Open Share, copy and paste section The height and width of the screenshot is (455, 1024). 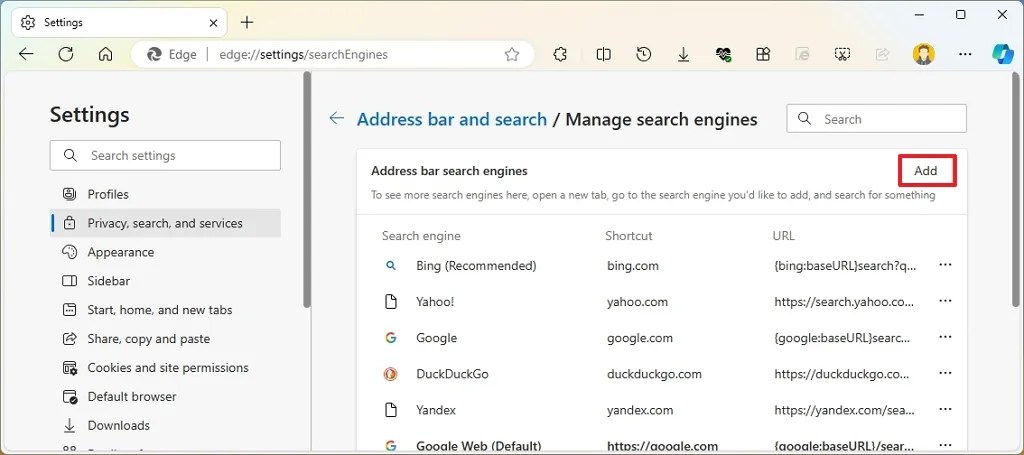(165, 339)
